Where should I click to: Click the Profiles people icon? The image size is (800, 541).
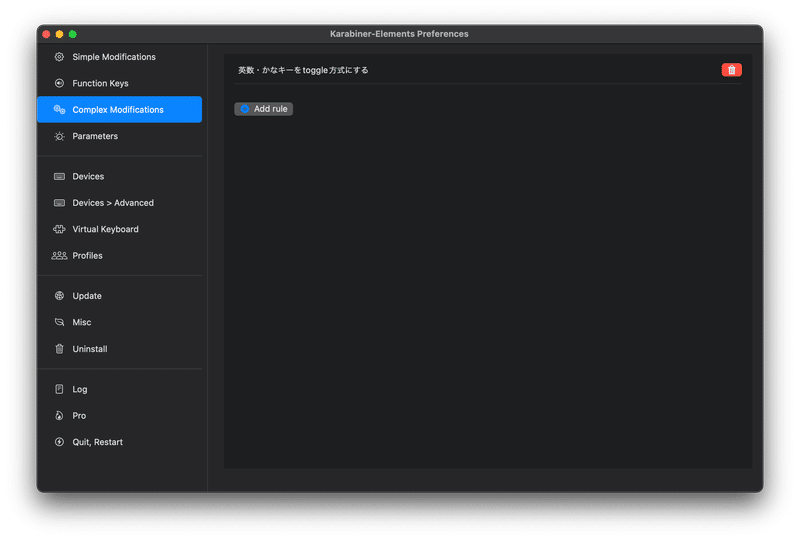[59, 256]
